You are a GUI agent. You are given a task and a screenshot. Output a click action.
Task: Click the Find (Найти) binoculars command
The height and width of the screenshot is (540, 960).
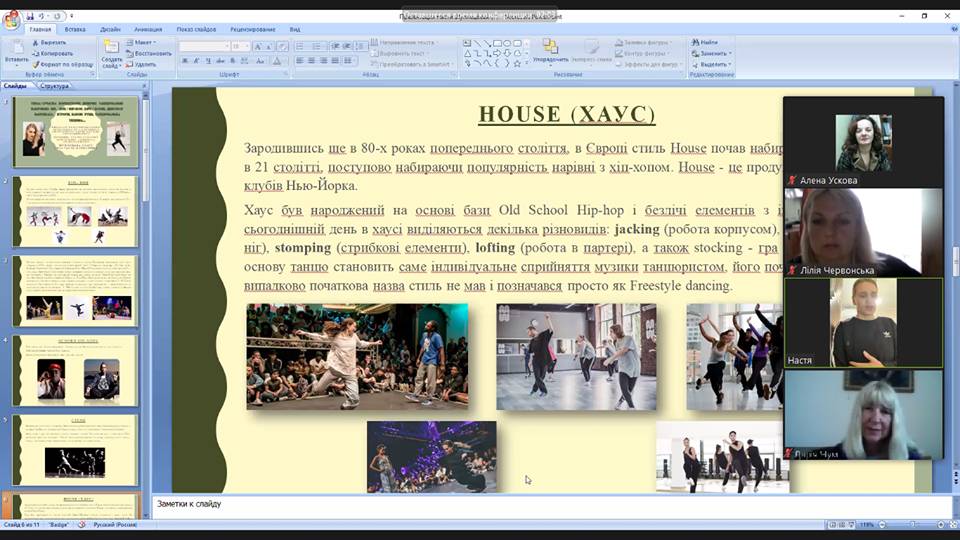tap(705, 42)
